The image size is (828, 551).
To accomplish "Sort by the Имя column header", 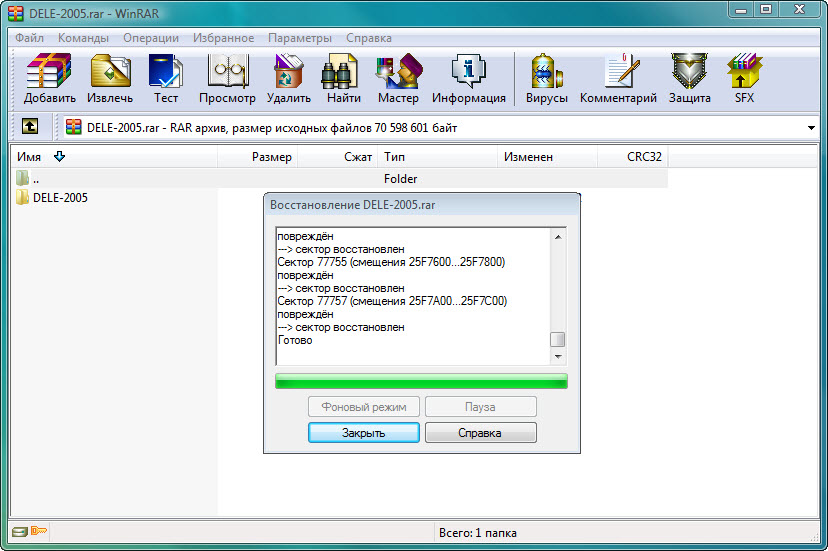I will pos(114,157).
